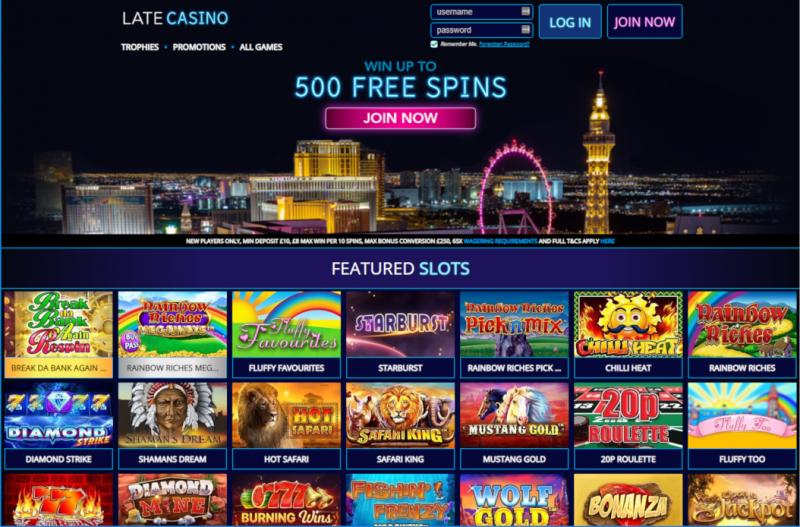Click the Join Now button in header
This screenshot has width=800, height=527.
(644, 22)
